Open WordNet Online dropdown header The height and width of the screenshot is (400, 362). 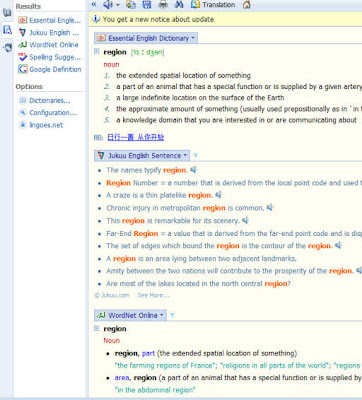tap(130, 315)
